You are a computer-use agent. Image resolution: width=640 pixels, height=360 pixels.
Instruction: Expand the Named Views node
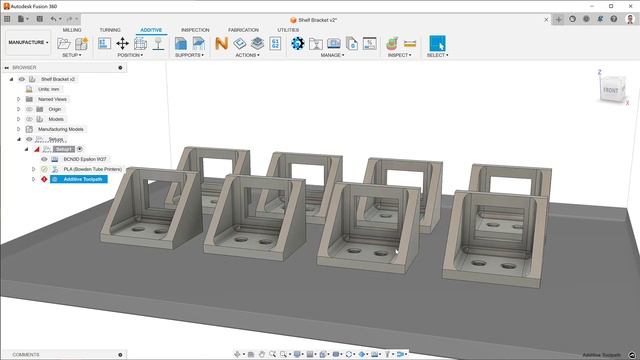click(x=18, y=99)
